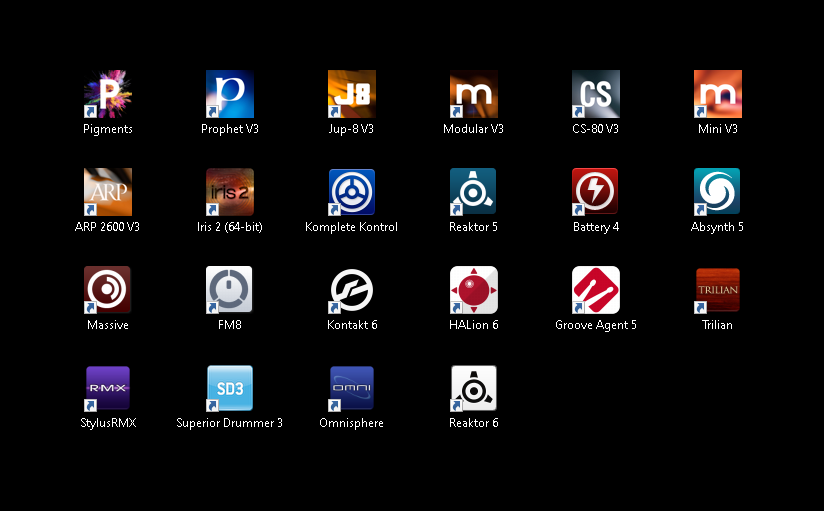Viewport: 824px width, 511px height.
Task: Click the "Komplete Kontrol" label text
Action: pos(352,227)
